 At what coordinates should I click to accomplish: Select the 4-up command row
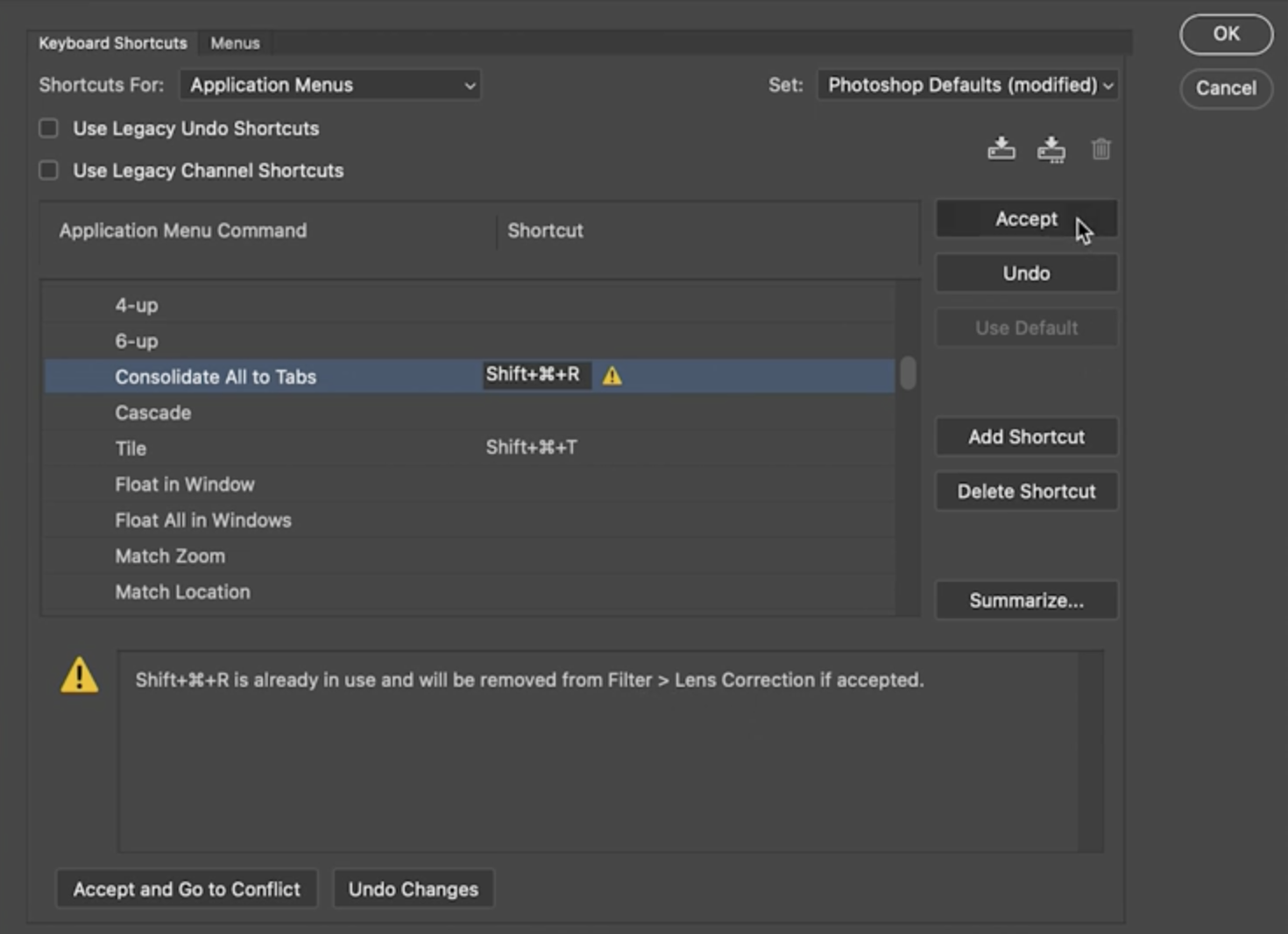click(470, 306)
